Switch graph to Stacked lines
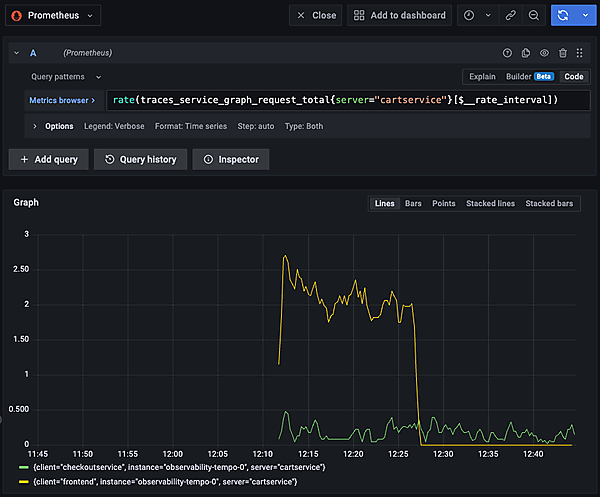This screenshot has width=600, height=497. point(490,203)
